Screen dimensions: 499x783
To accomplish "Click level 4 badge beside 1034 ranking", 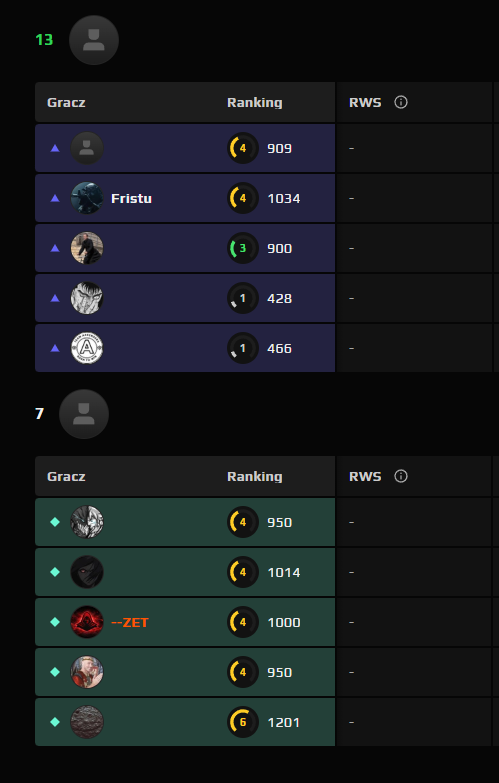I will [x=243, y=198].
